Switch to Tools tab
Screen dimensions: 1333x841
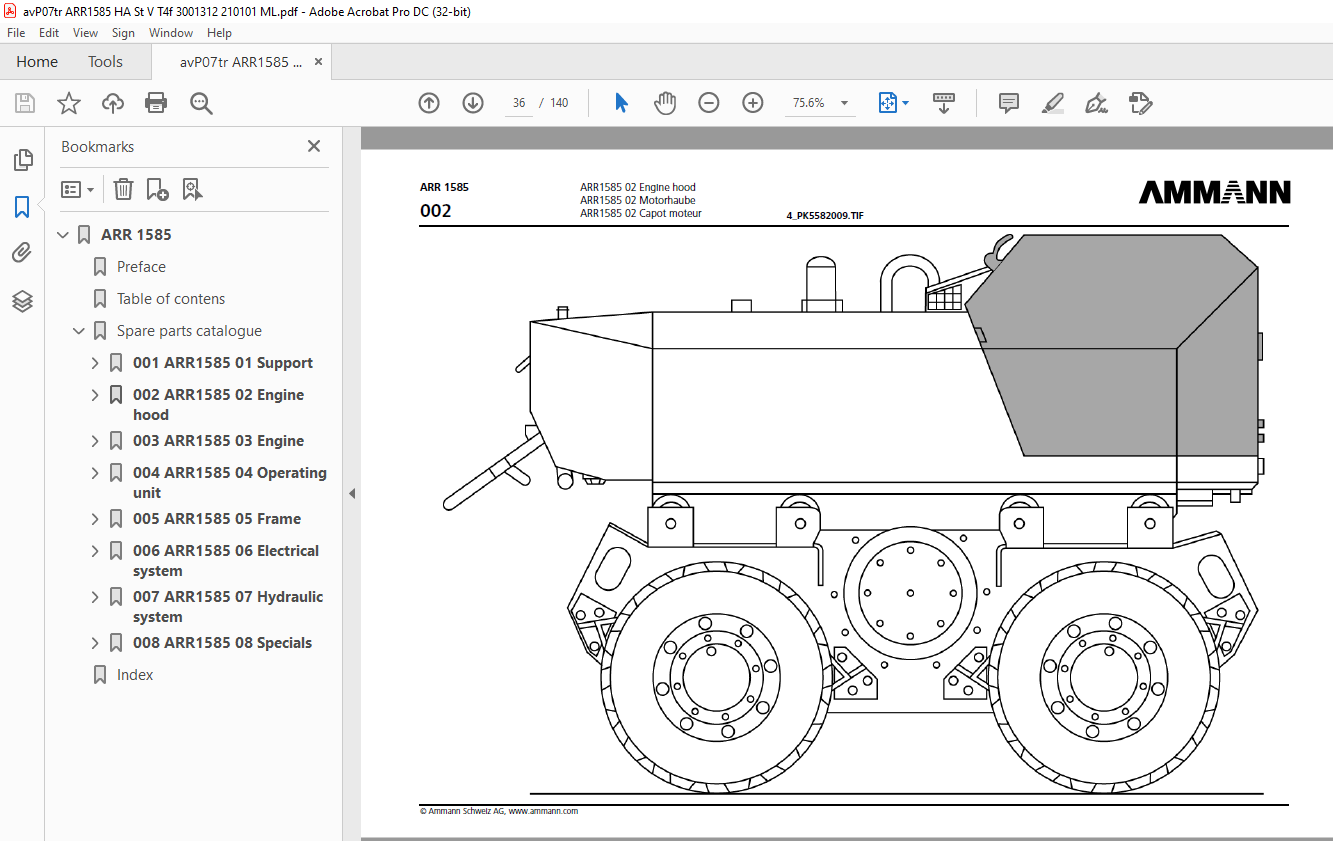(105, 62)
